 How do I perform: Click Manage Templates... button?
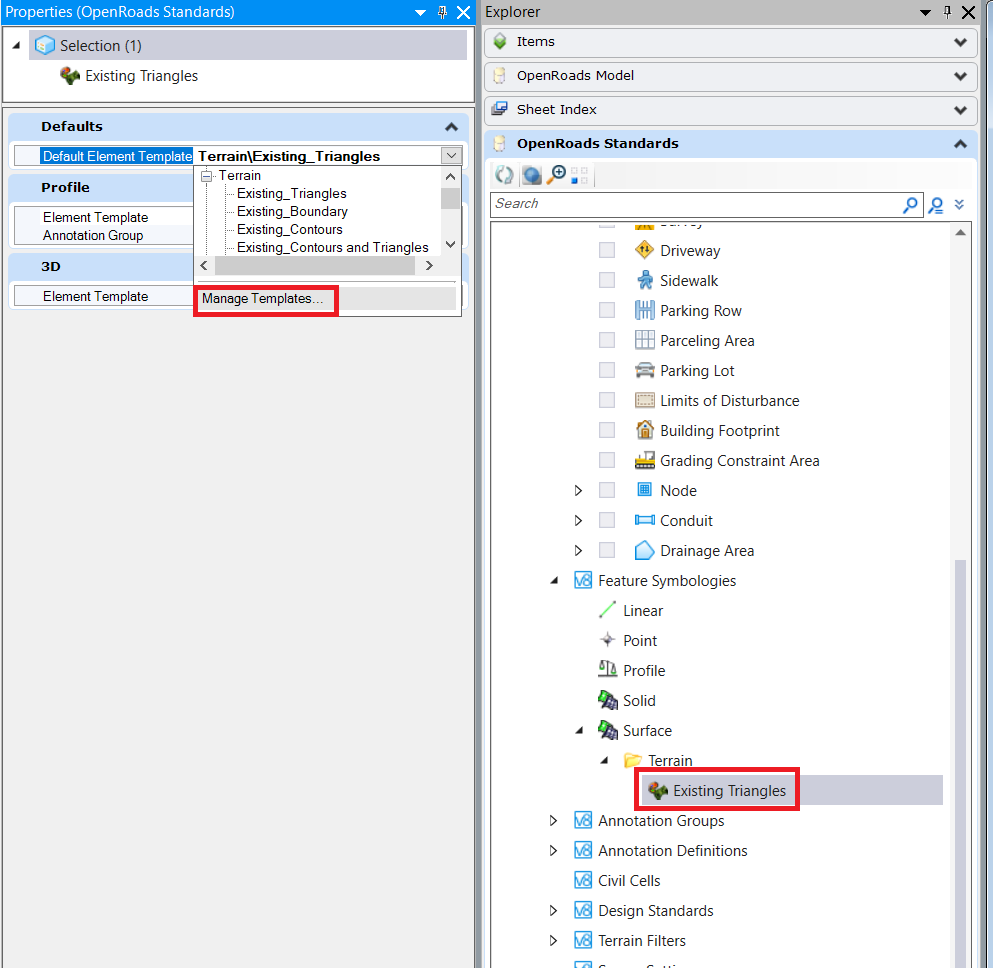[x=265, y=299]
